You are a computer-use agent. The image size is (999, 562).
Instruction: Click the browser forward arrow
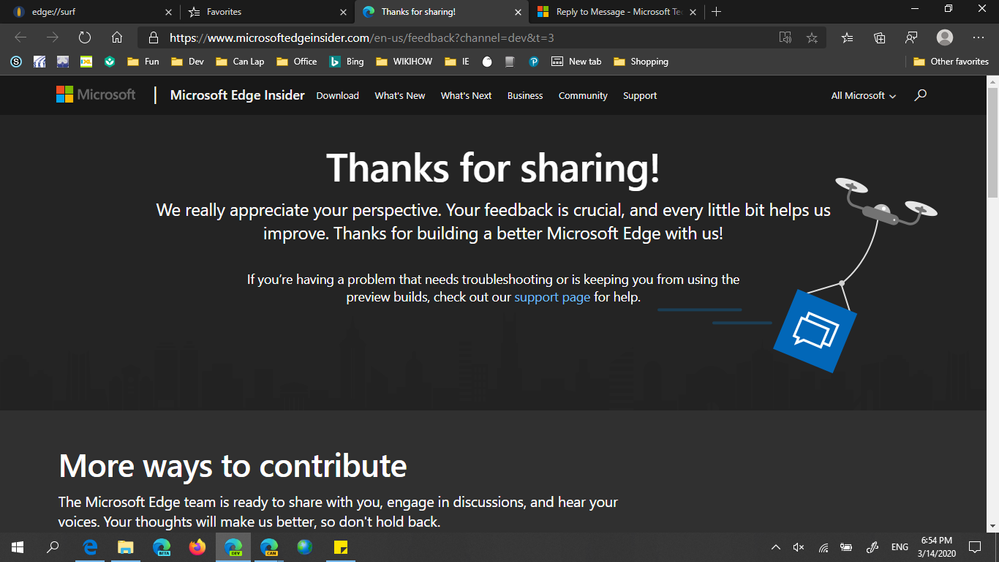click(52, 38)
